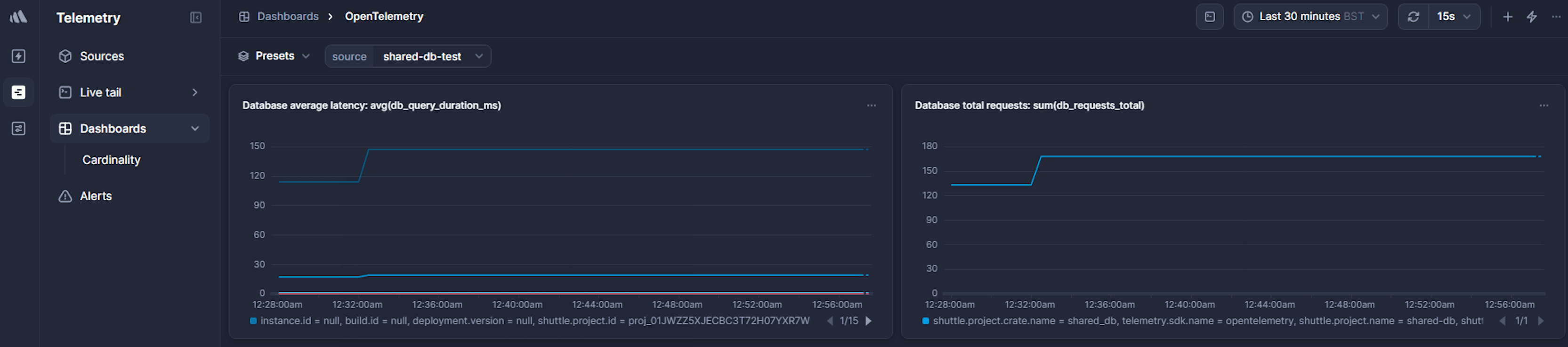The height and width of the screenshot is (347, 1568).
Task: Click the lightning bolt icon in top bar
Action: [x=1531, y=17]
